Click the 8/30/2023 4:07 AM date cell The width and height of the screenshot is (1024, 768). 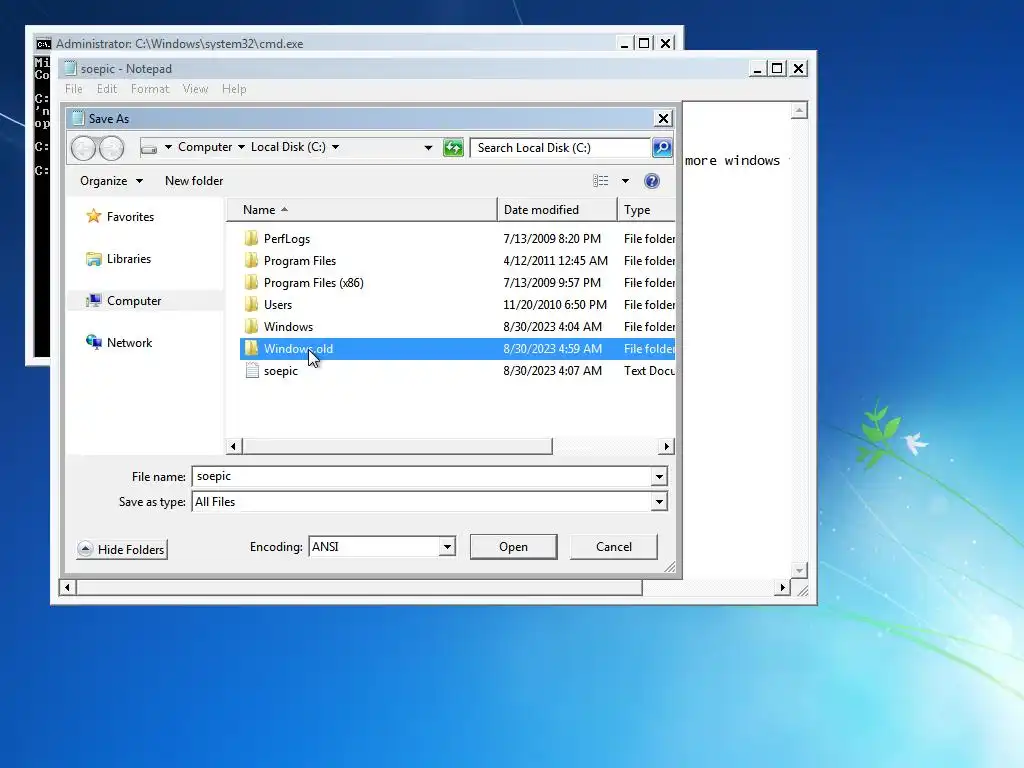[552, 371]
